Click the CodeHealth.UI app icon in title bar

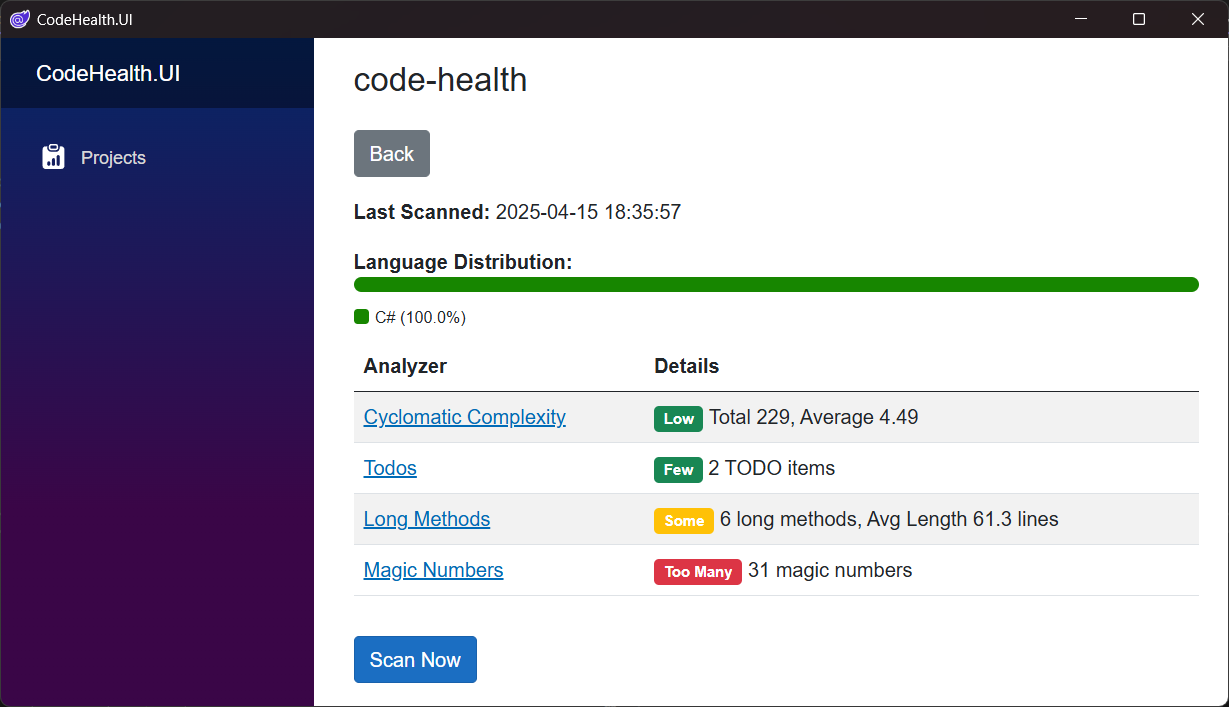pos(19,19)
